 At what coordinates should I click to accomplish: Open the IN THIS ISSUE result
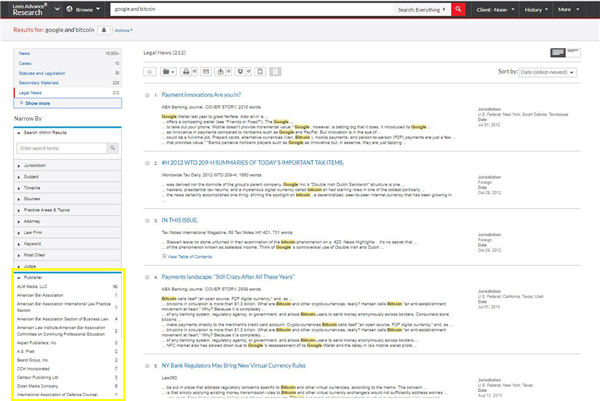(x=180, y=220)
